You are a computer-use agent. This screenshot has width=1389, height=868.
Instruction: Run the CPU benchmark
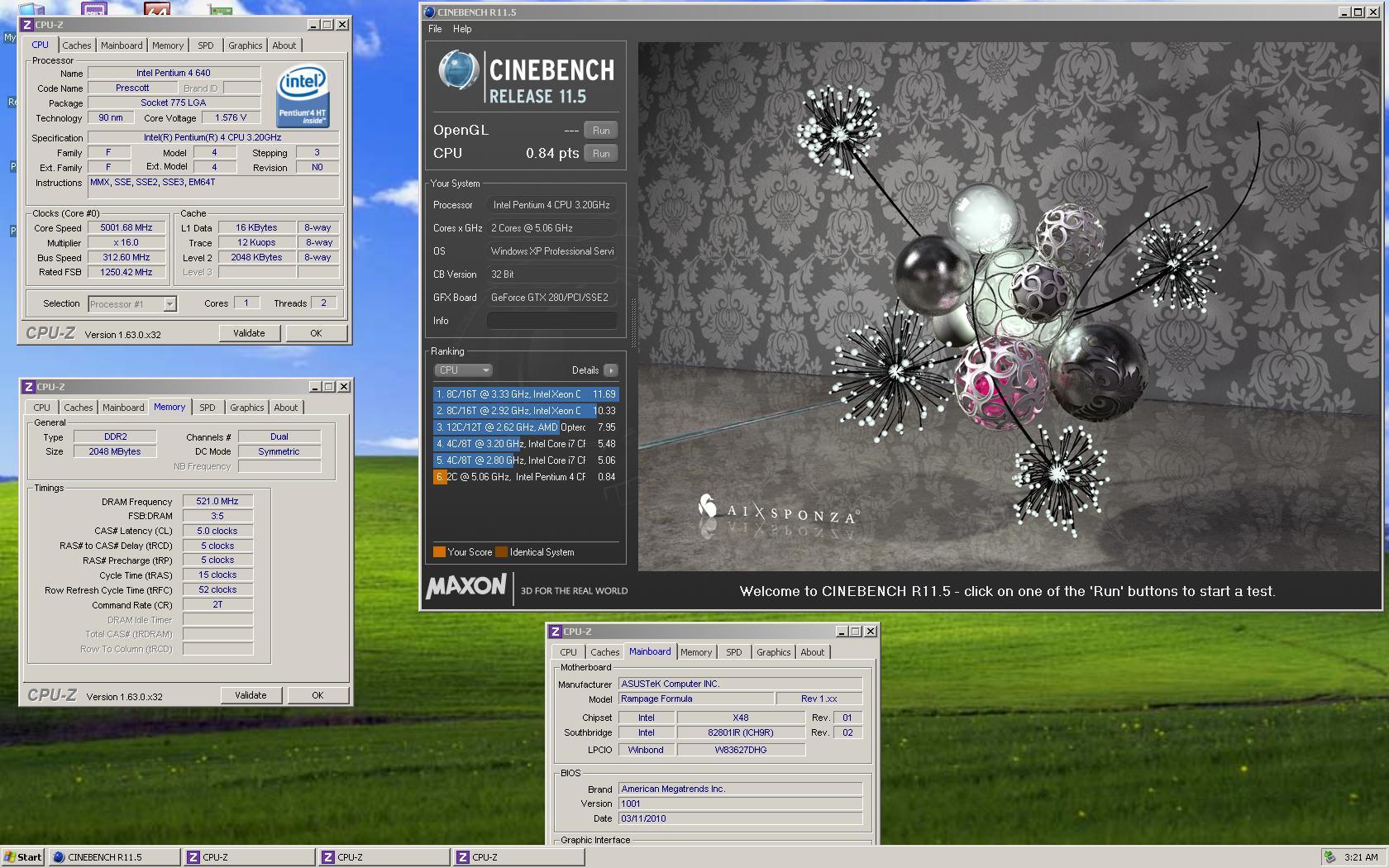click(x=601, y=154)
